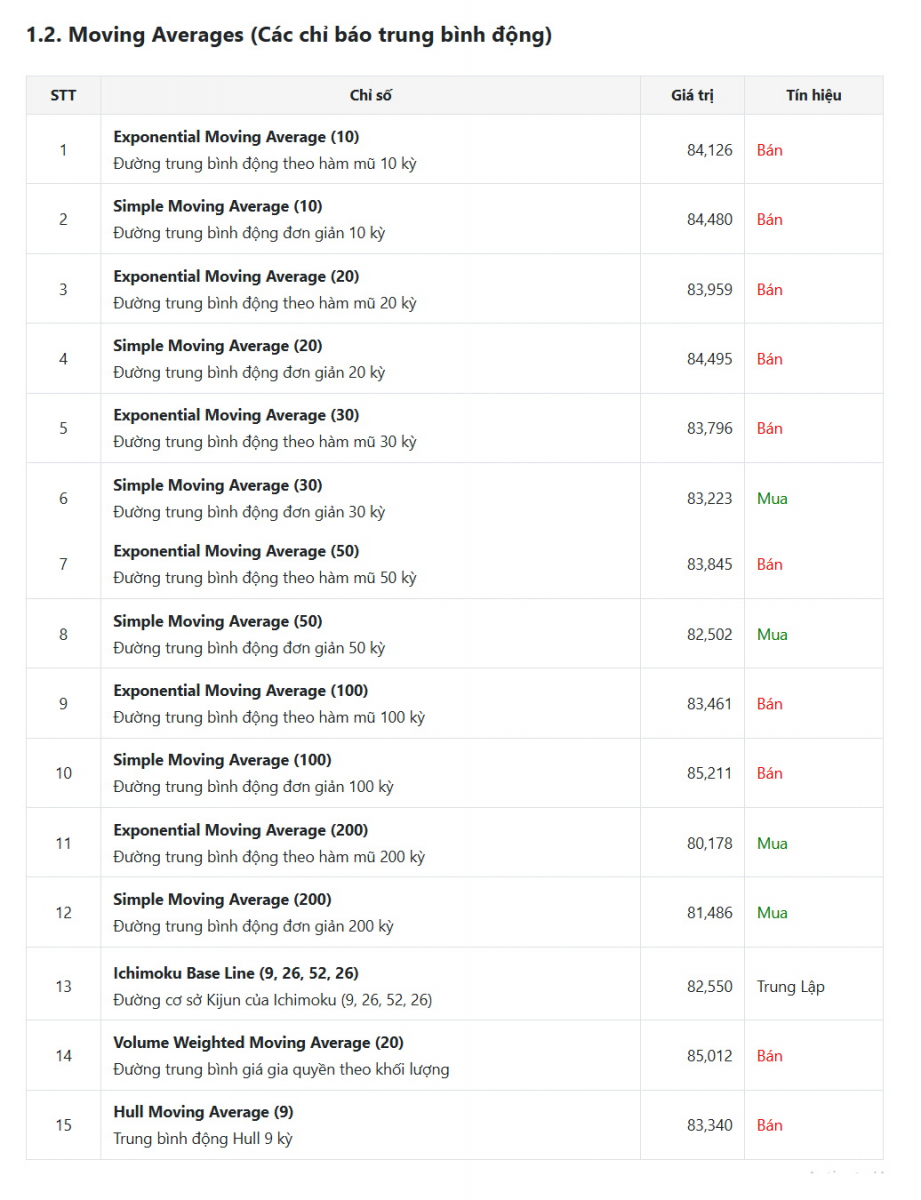The height and width of the screenshot is (1200, 921).
Task: Click Exponential Moving Average (20) indicator name
Action: tap(236, 277)
